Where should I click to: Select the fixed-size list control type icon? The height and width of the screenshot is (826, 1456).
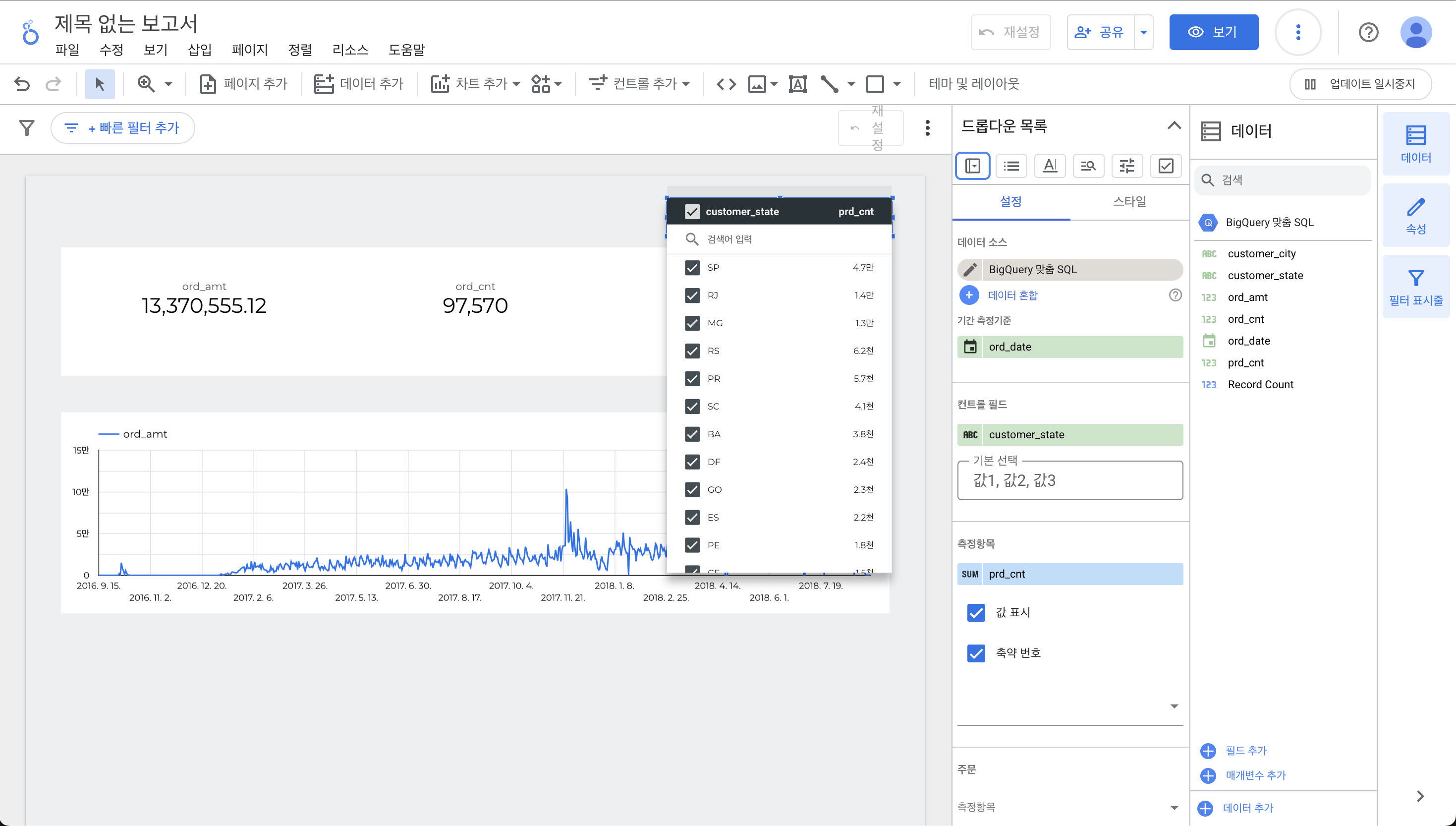pos(1011,166)
